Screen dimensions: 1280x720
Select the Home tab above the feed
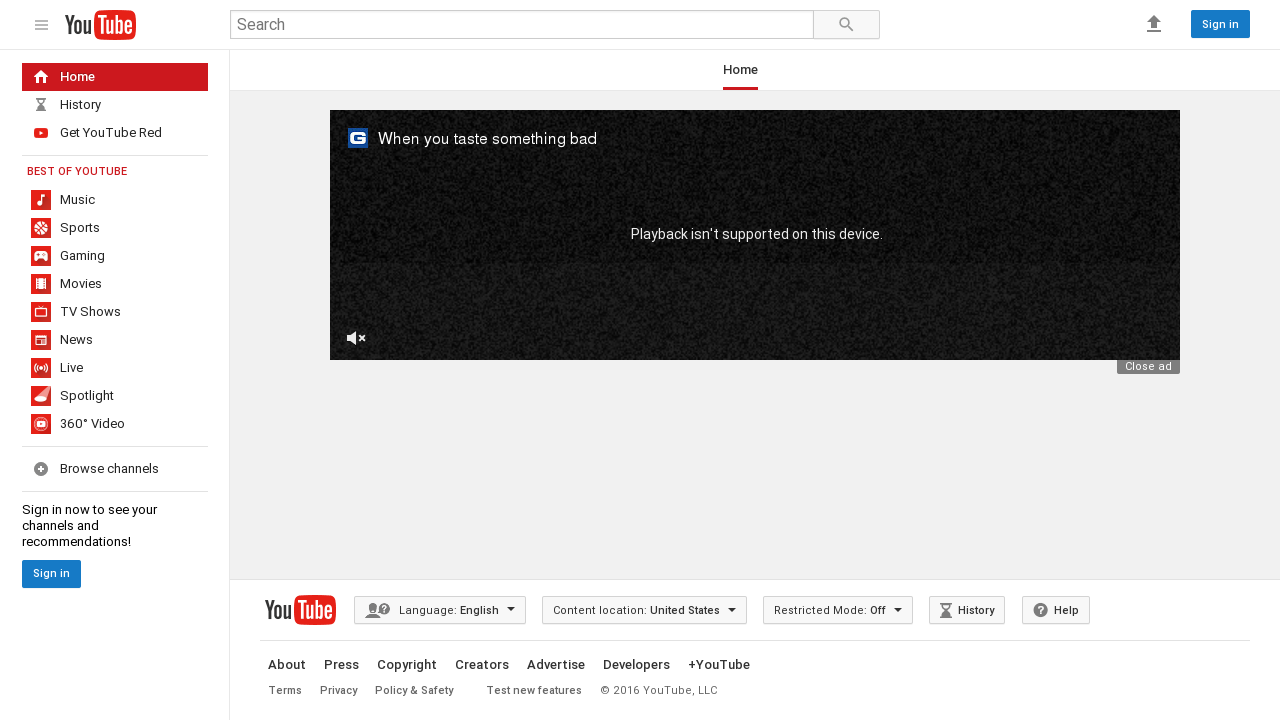740,70
